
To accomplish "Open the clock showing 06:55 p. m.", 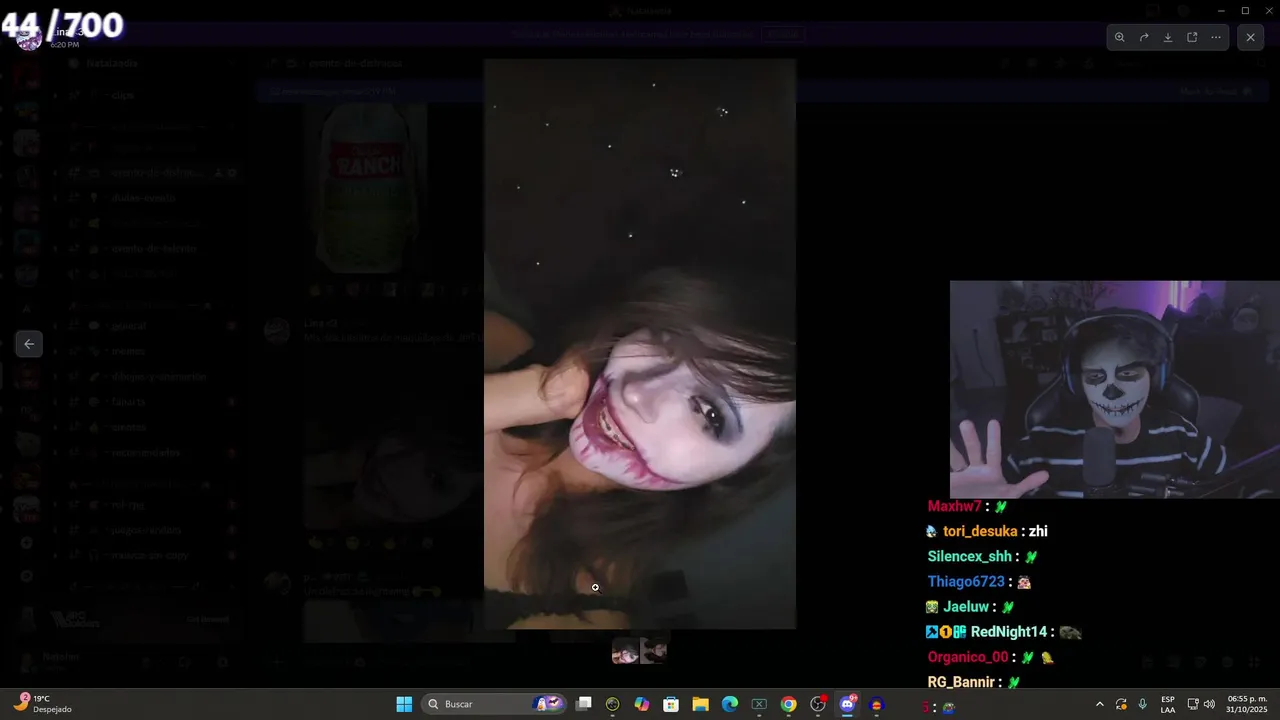I will 1247,704.
